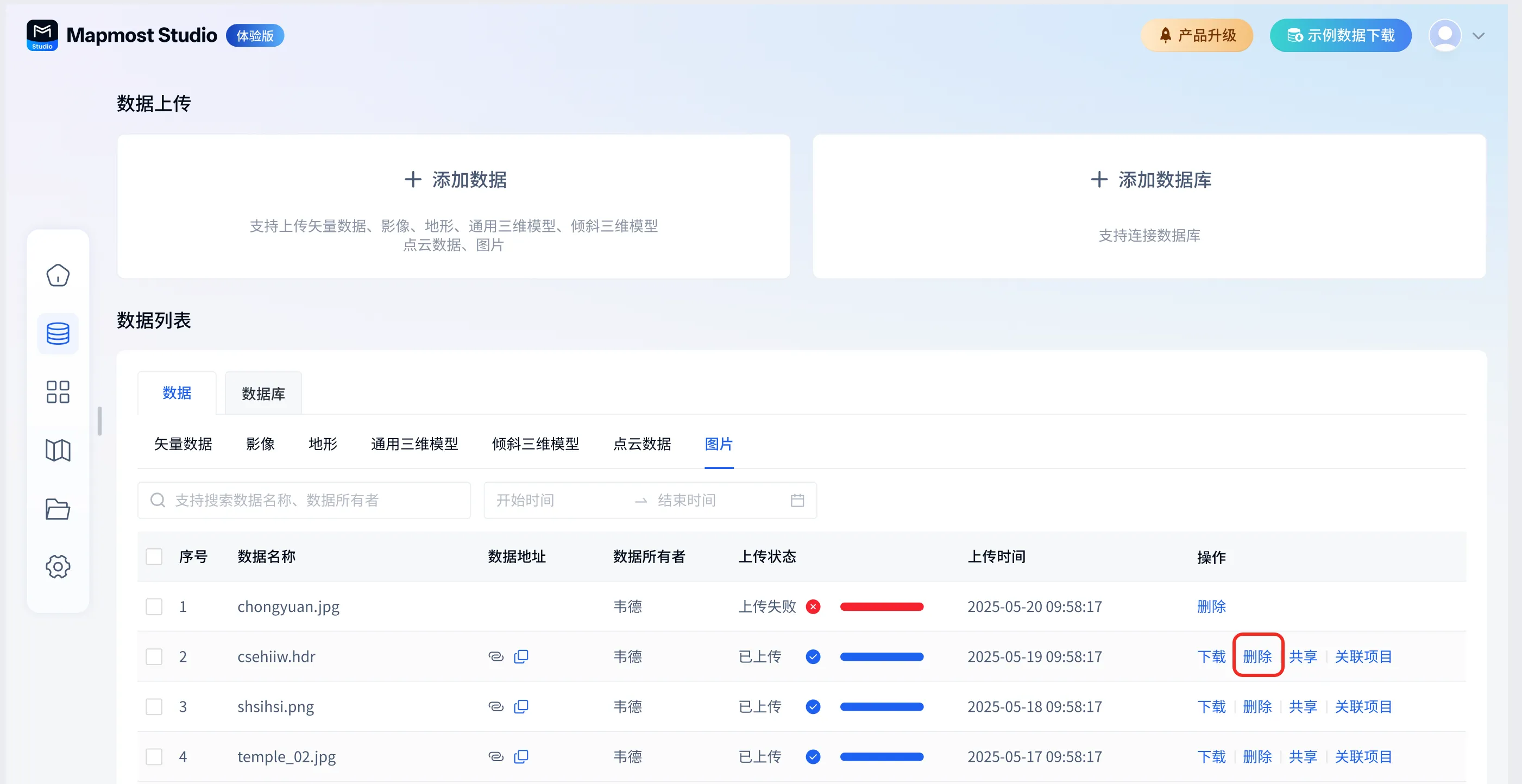Expand the user avatar dropdown arrow
1522x784 pixels.
point(1479,36)
